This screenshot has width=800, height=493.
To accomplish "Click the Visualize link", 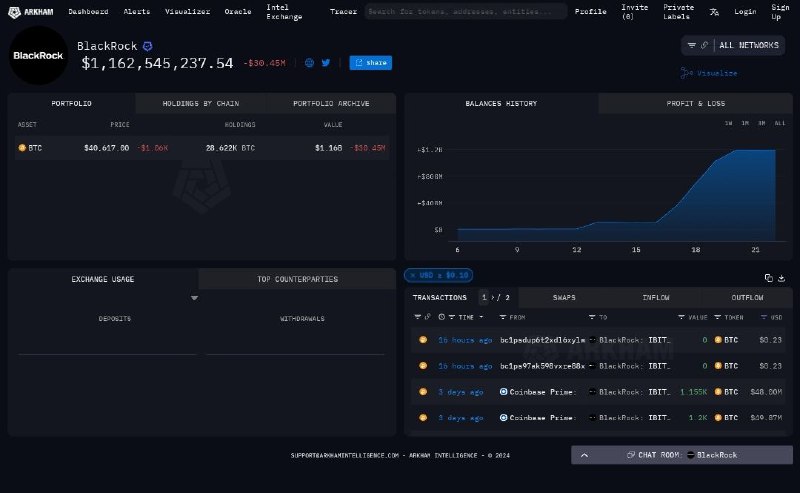I will click(x=709, y=73).
